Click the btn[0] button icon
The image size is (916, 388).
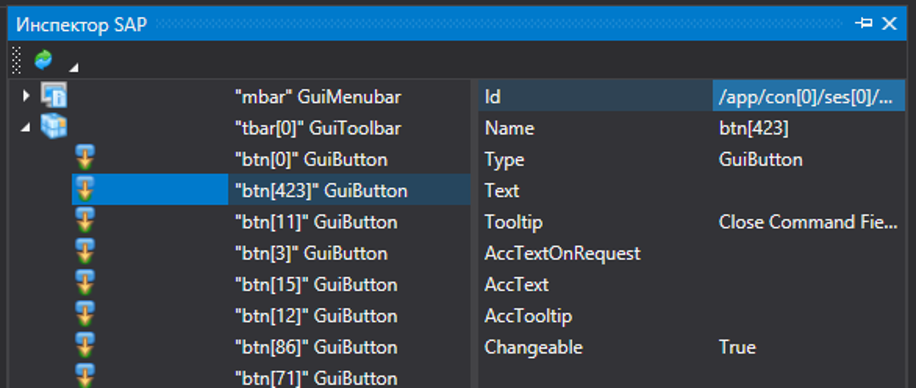(86, 158)
